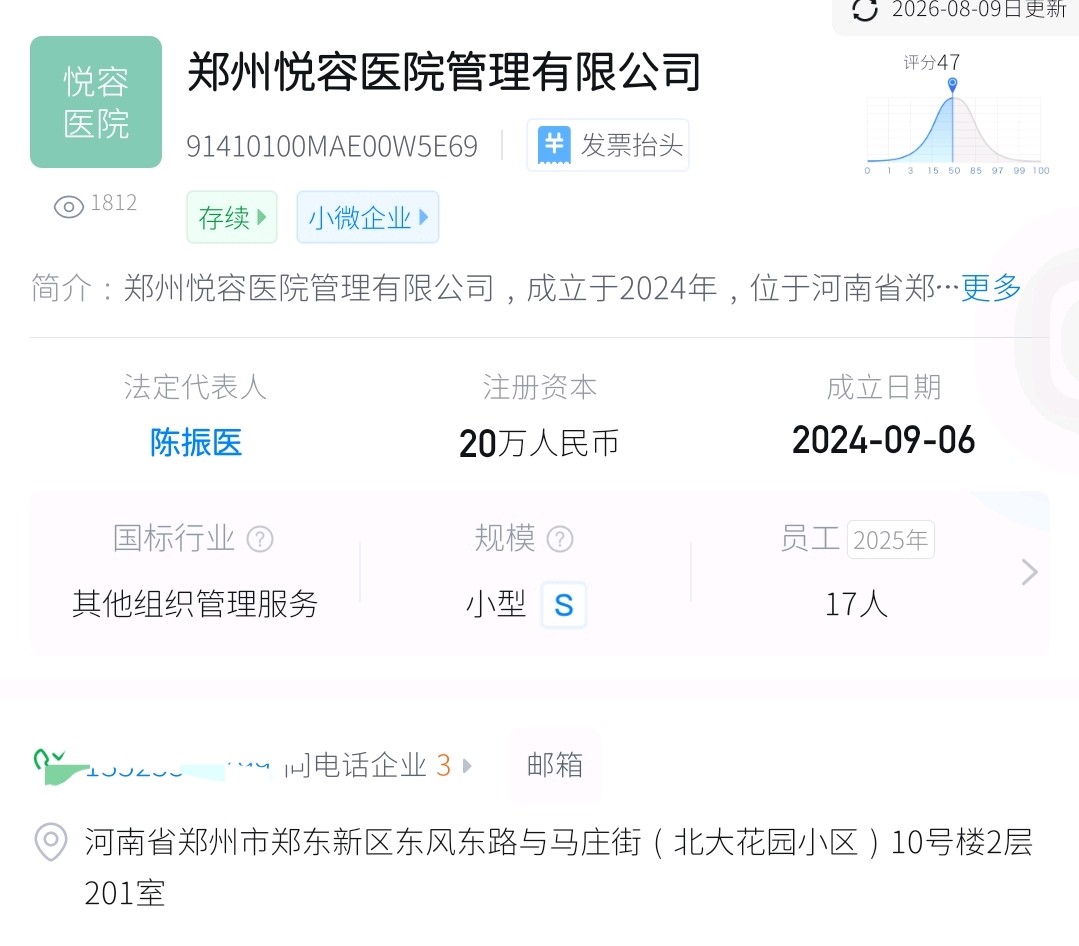The height and width of the screenshot is (946, 1079).
Task: Open legal representative 陈振医 link
Action: point(196,442)
